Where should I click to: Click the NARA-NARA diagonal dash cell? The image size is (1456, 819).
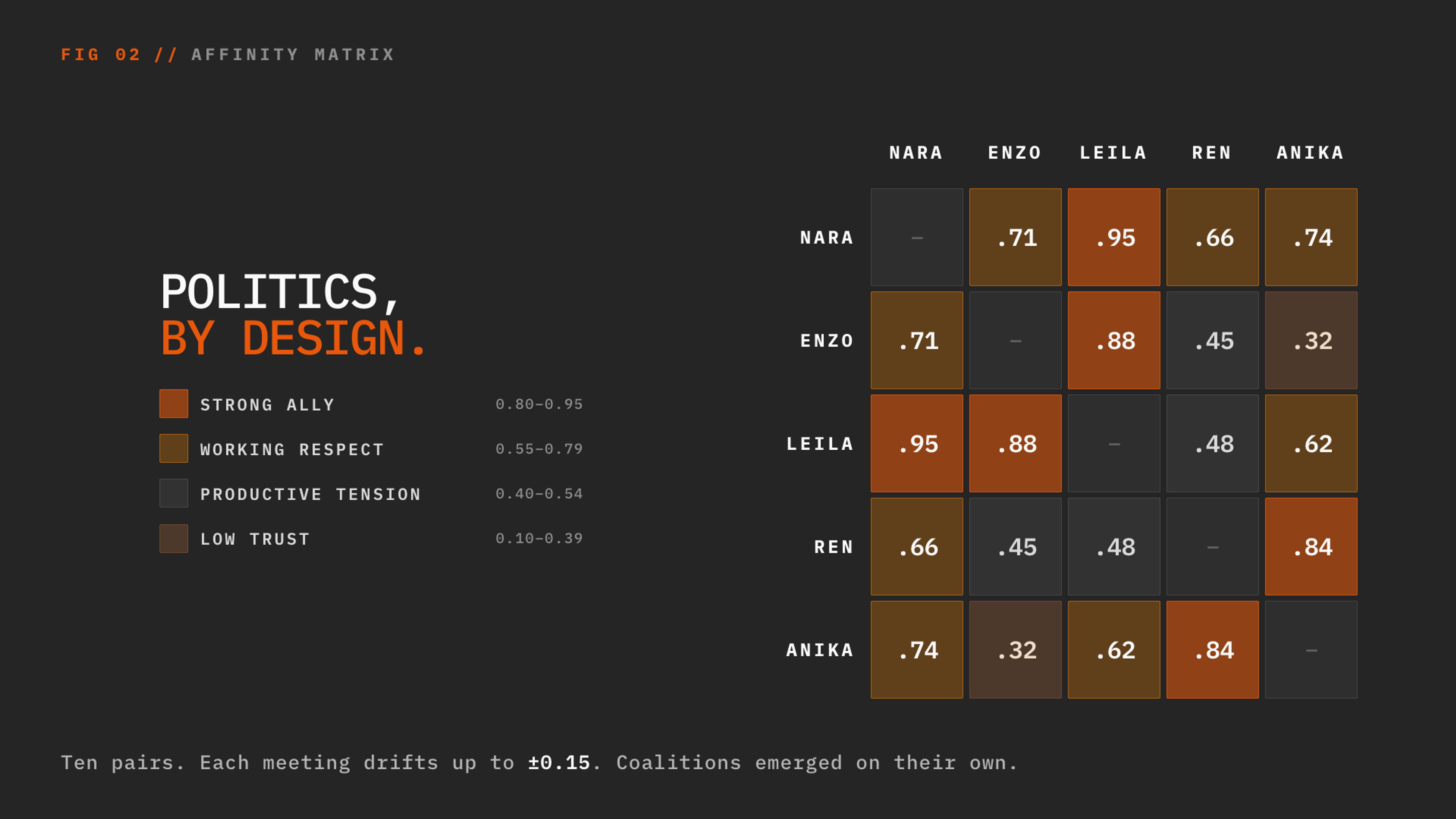[917, 237]
